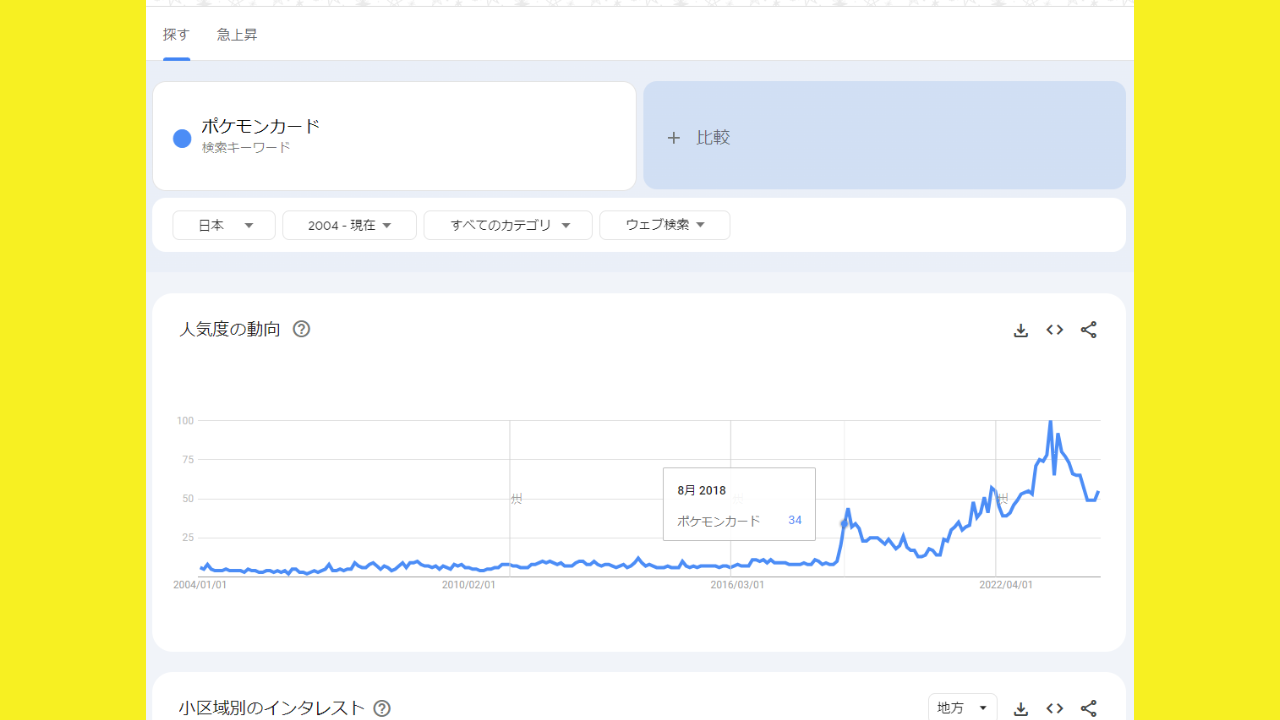Click the note marker near 2022 on chart
The image size is (1280, 720).
pyautogui.click(x=1002, y=498)
